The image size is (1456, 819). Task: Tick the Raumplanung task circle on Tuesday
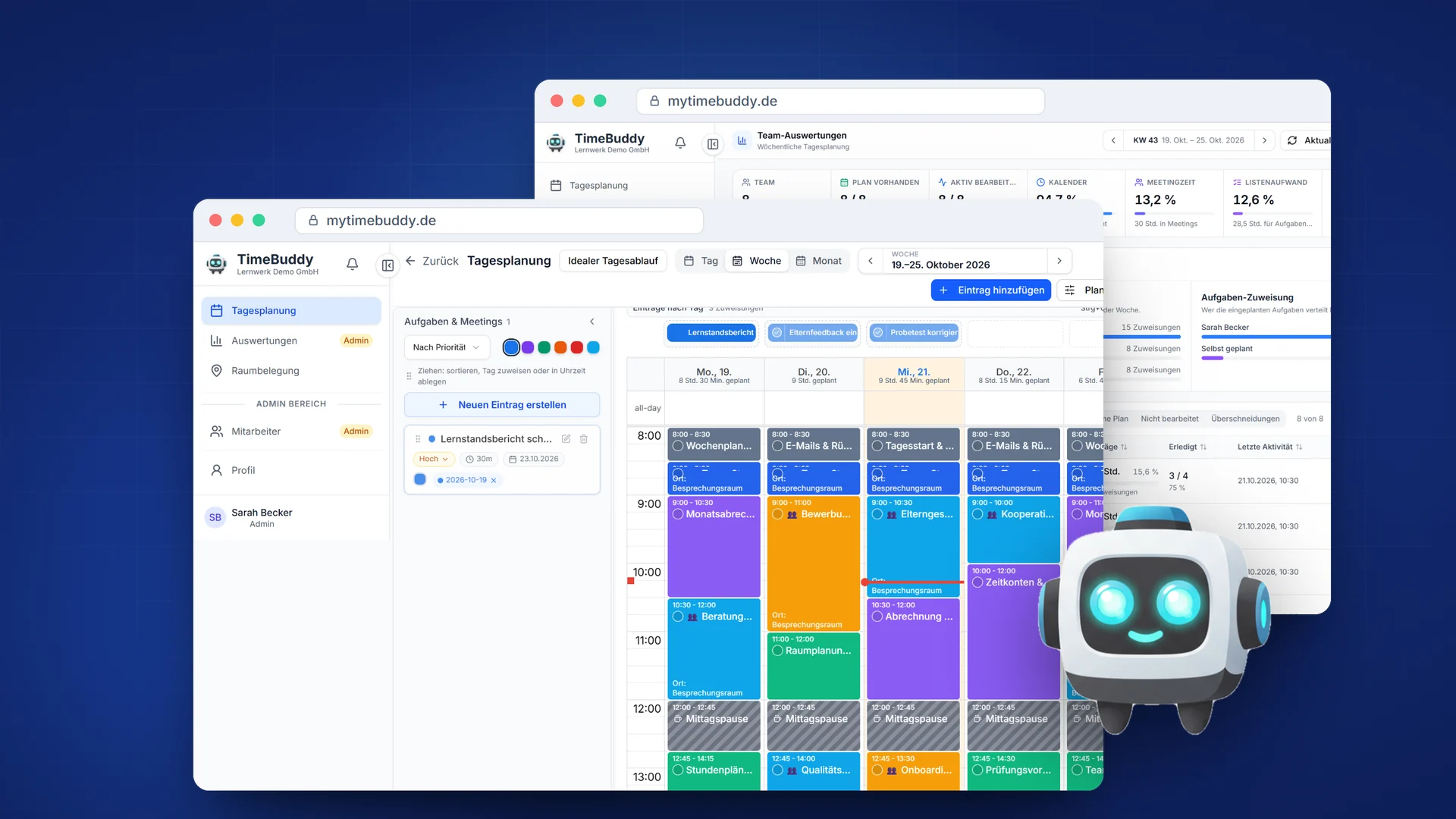777,651
